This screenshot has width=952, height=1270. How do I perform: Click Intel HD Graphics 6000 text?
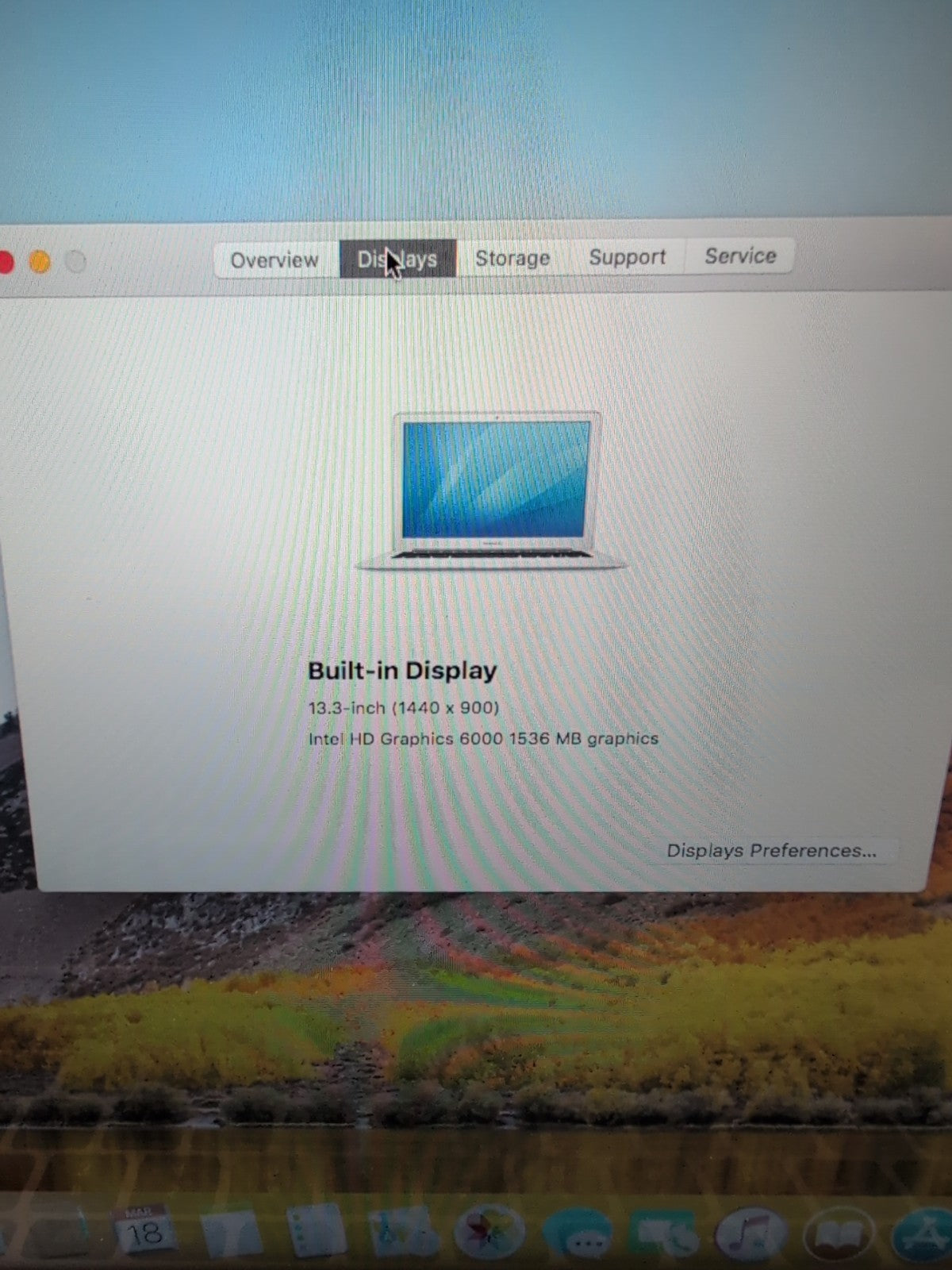(x=405, y=739)
